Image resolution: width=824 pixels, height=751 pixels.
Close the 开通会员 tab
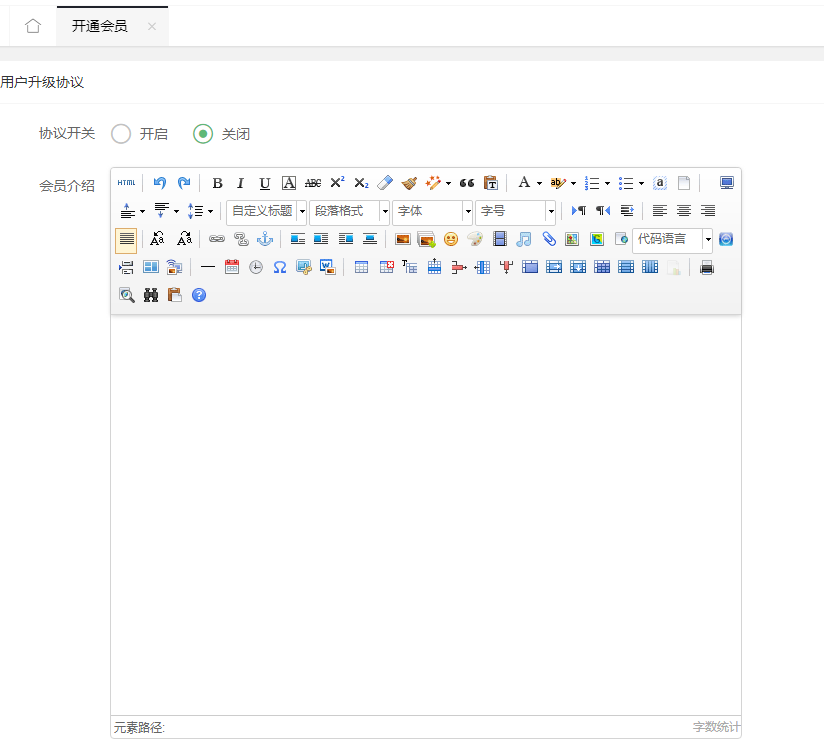click(152, 26)
